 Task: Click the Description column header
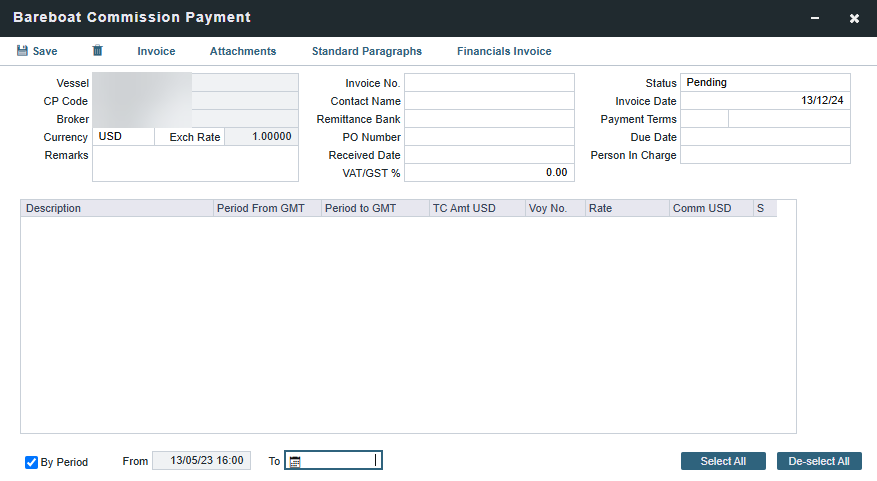pyautogui.click(x=117, y=209)
